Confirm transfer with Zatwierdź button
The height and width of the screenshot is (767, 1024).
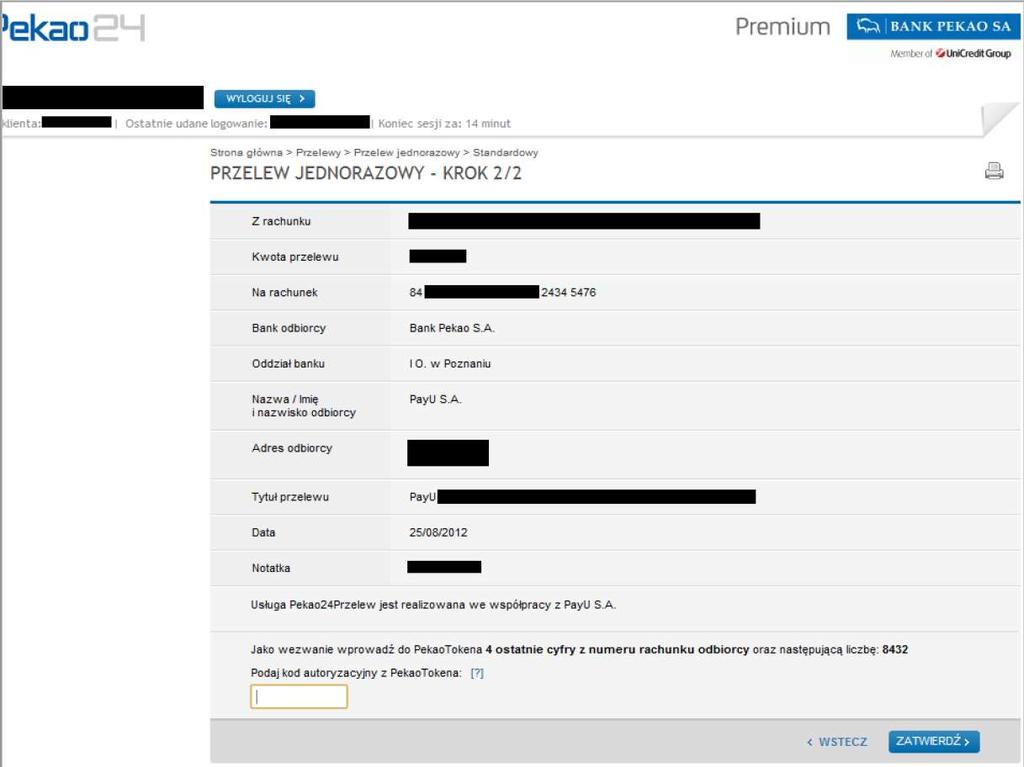(x=933, y=742)
